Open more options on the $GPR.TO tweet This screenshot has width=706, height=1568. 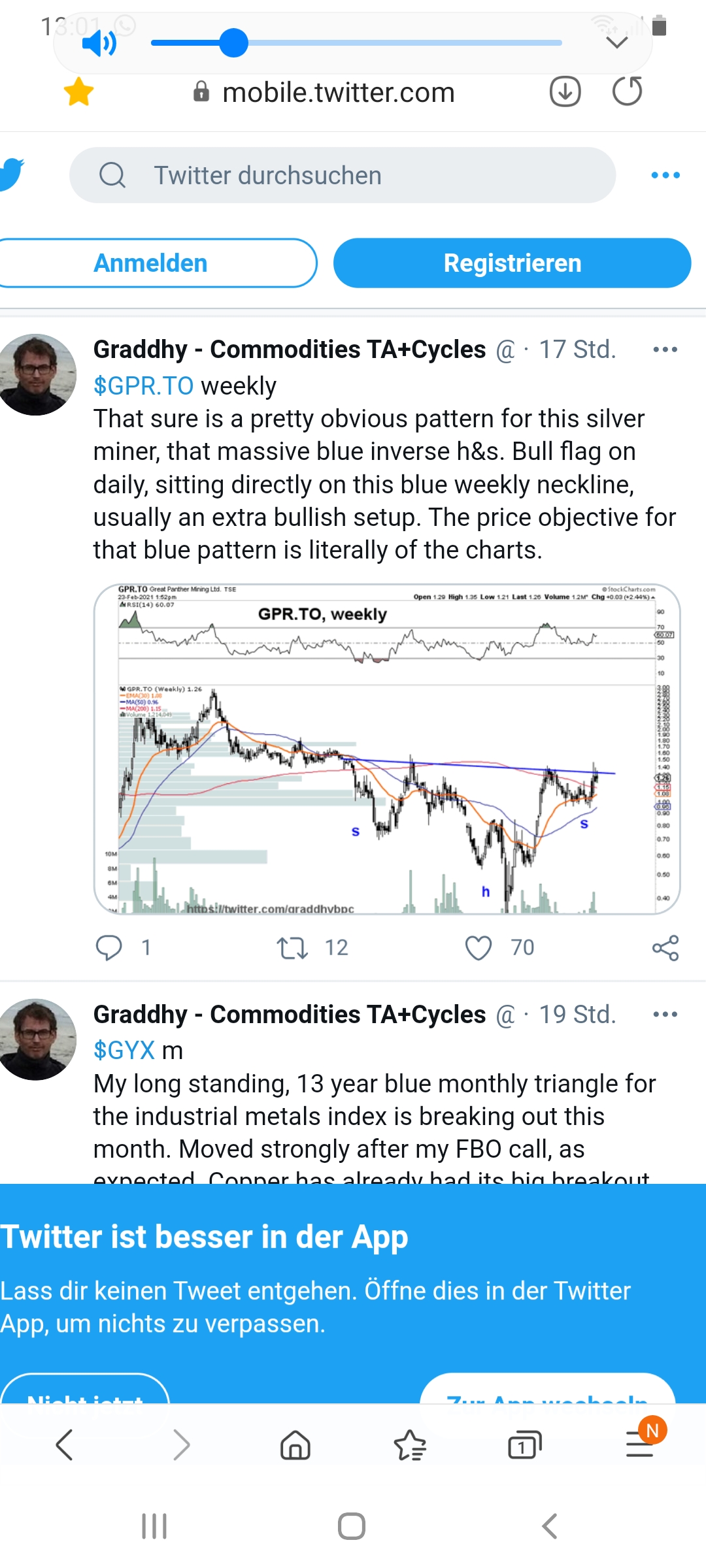[x=665, y=350]
